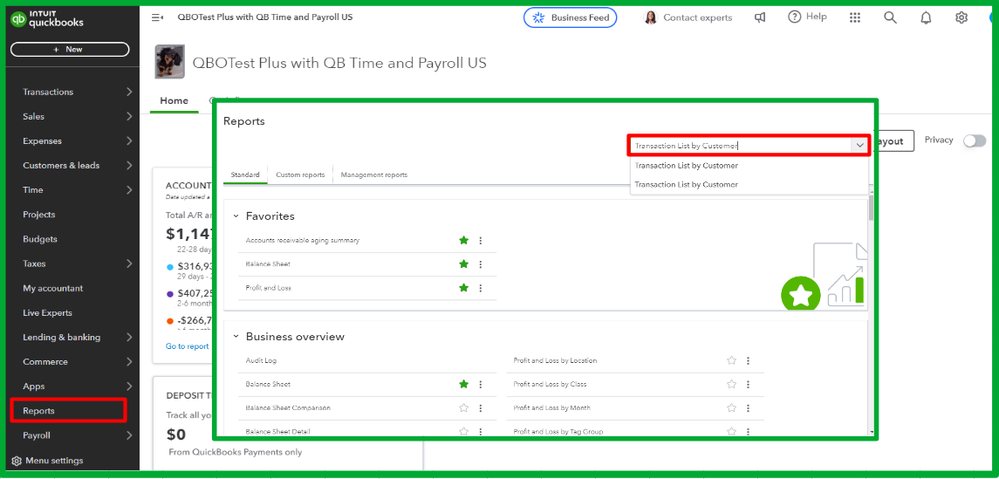
Task: Open the Help question mark icon
Action: point(794,17)
